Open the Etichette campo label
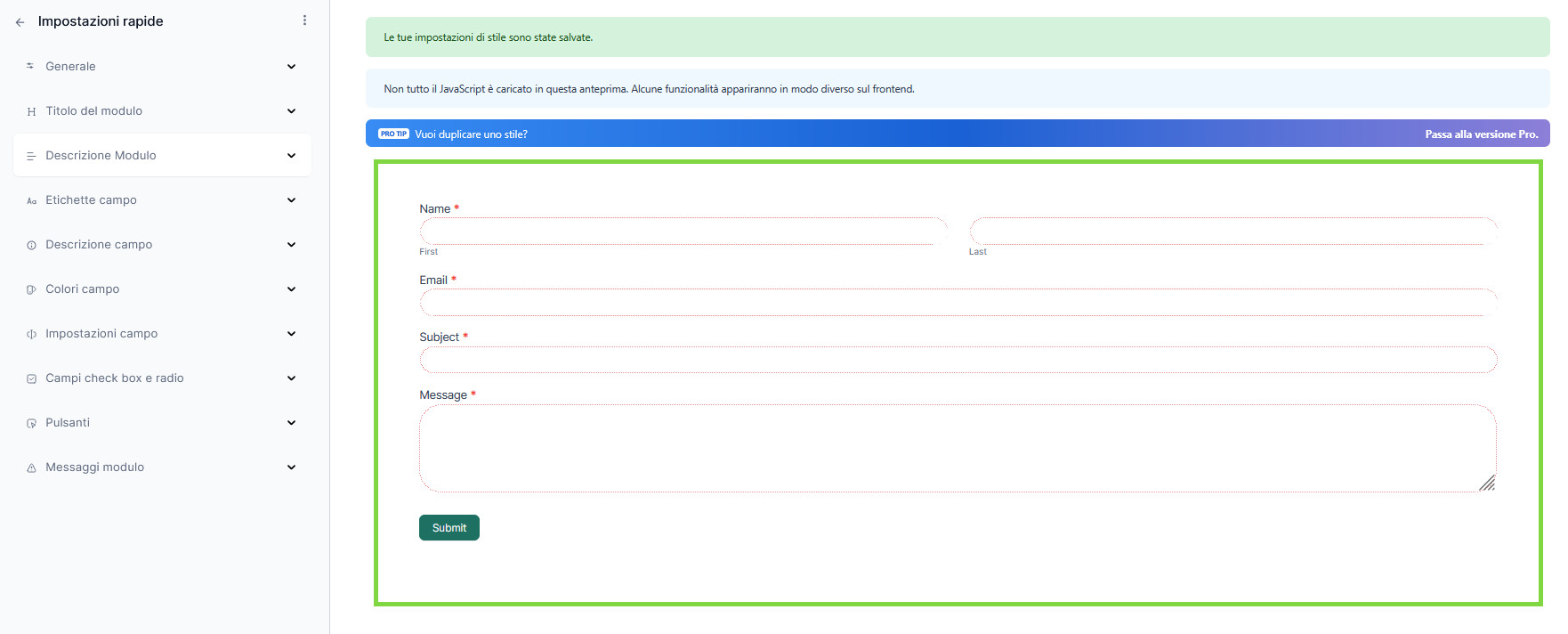This screenshot has height=634, width=1568. 91,199
